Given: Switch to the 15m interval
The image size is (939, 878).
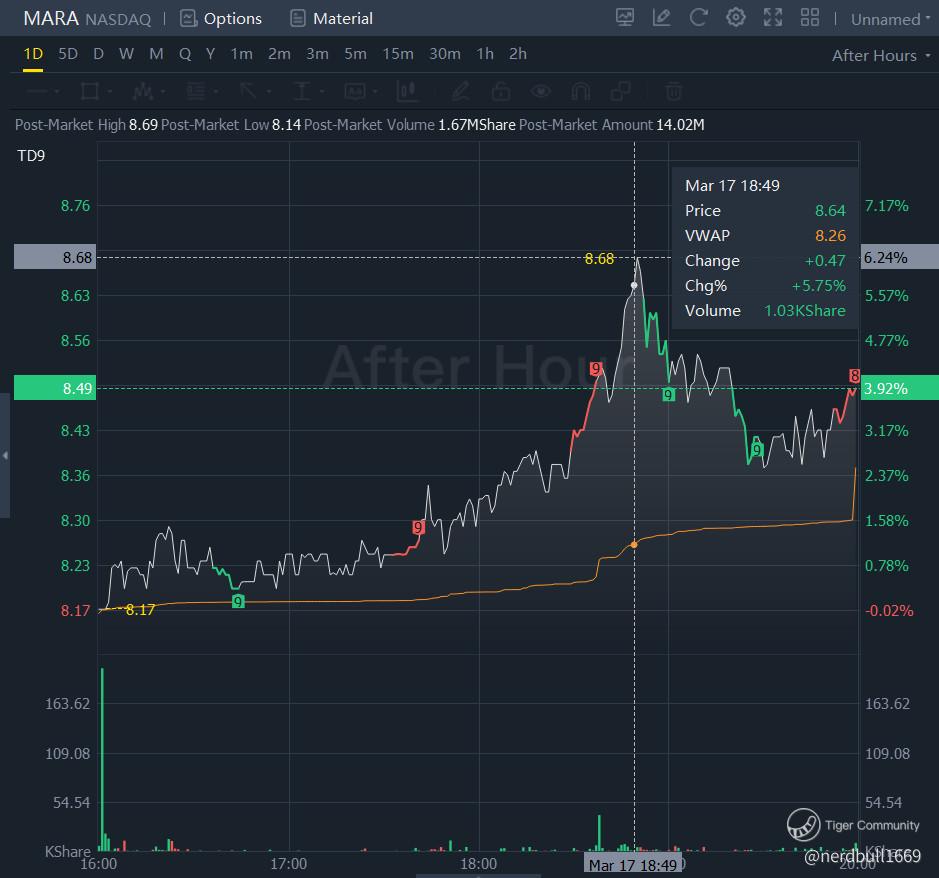Looking at the screenshot, I should [398, 54].
